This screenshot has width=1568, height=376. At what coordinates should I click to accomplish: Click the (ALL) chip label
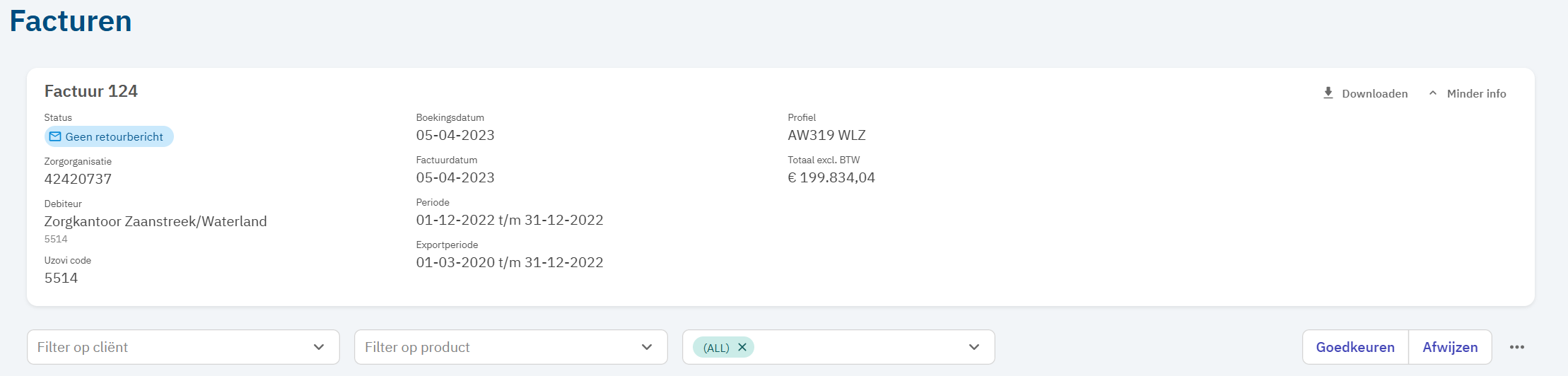716,348
